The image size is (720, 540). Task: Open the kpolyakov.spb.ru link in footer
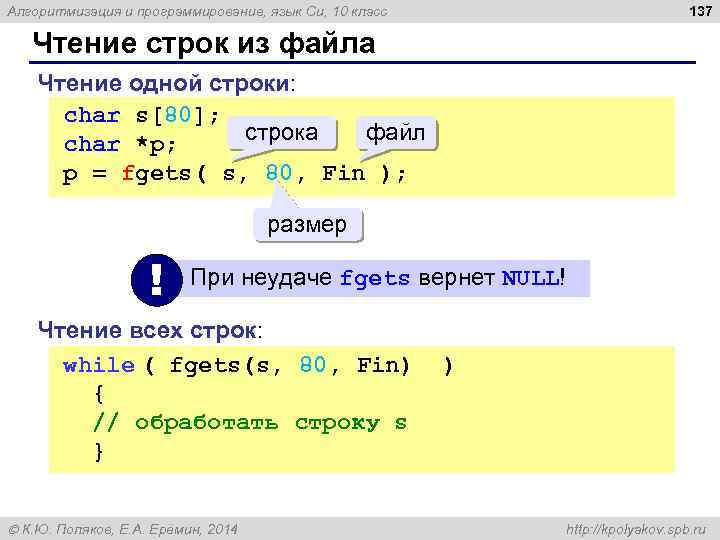(636, 529)
